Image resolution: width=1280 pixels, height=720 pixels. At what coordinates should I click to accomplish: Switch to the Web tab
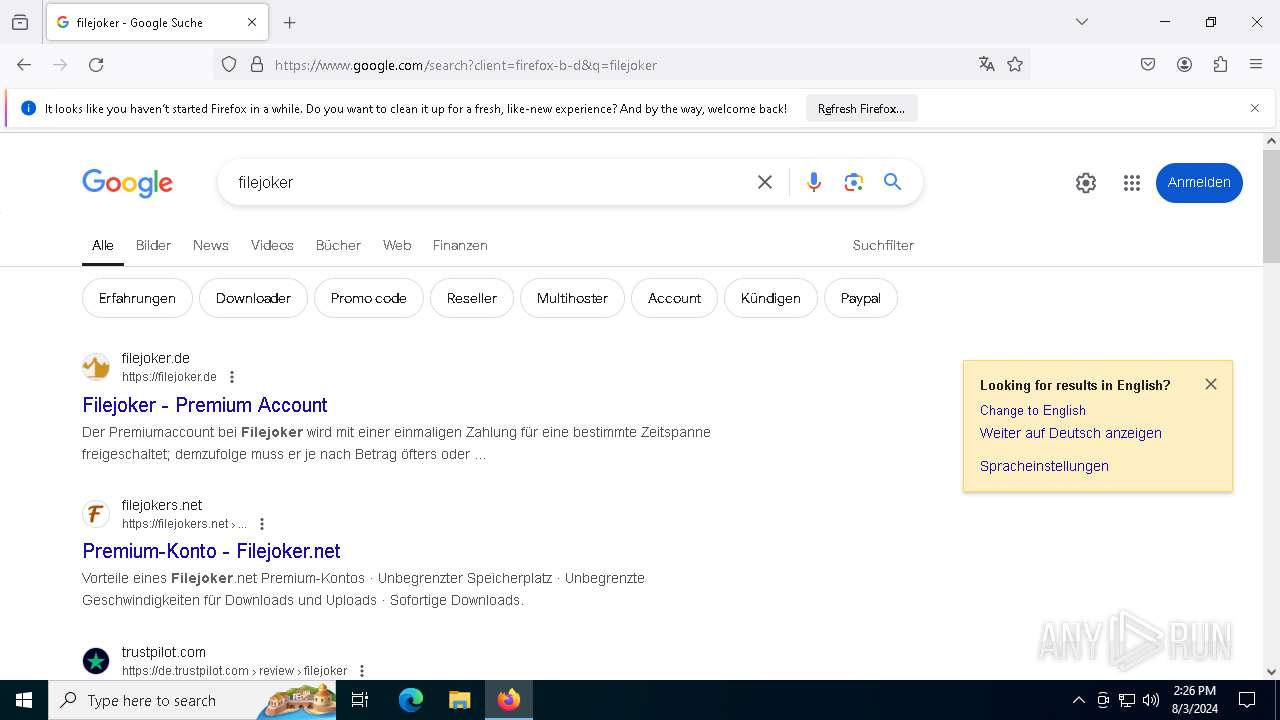click(397, 245)
